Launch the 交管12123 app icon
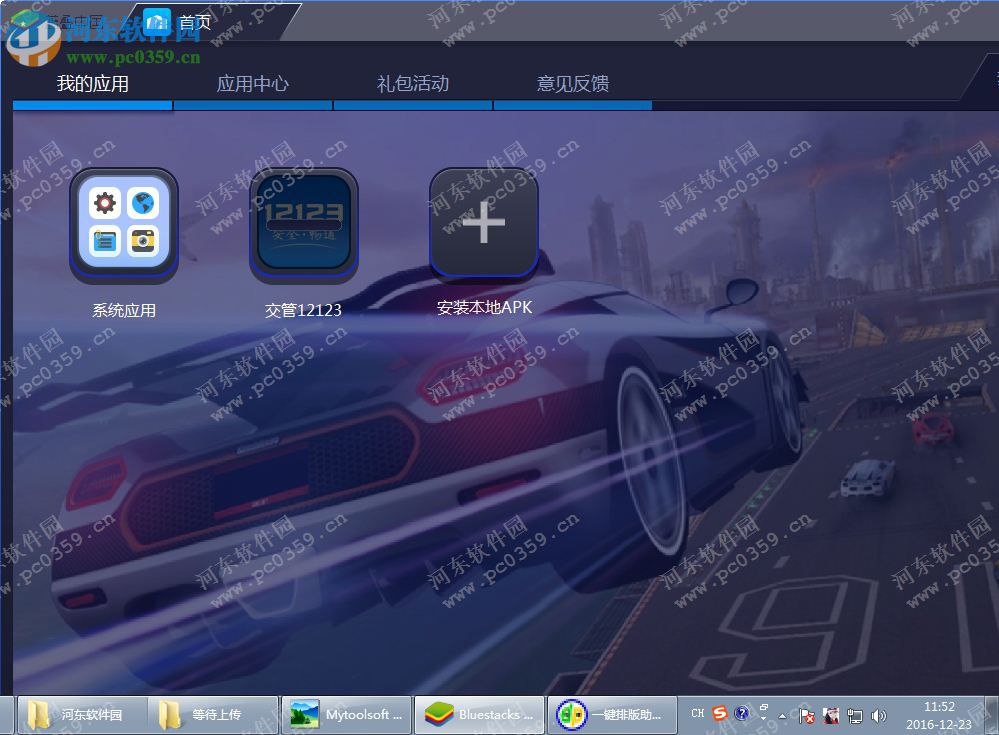This screenshot has width=999, height=735. [x=303, y=224]
